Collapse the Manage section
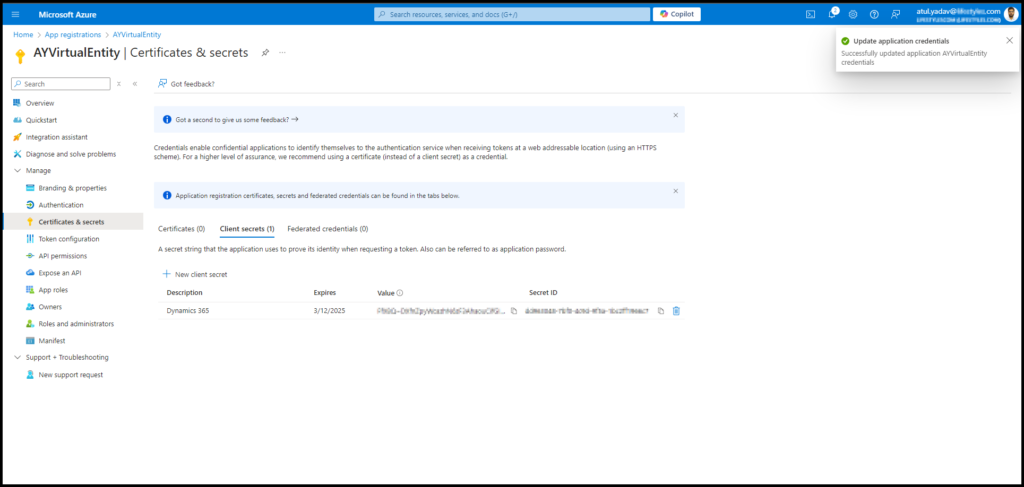This screenshot has width=1024, height=487. 17,170
